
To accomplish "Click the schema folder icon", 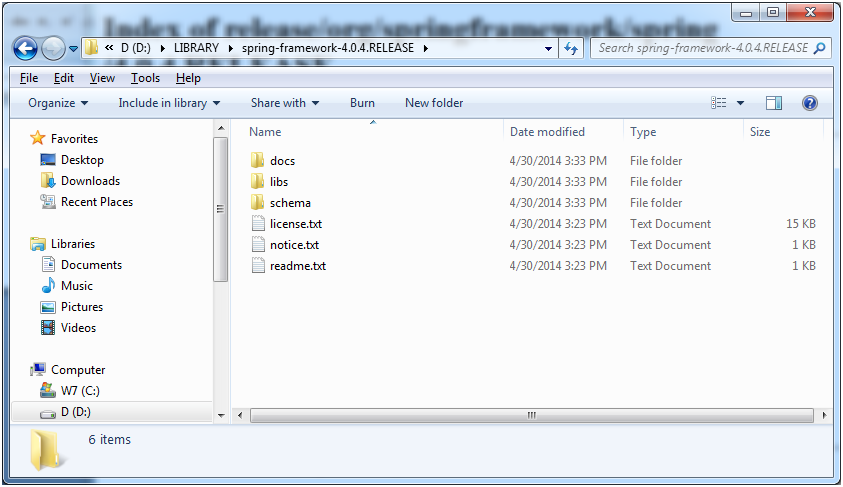I will pos(258,202).
